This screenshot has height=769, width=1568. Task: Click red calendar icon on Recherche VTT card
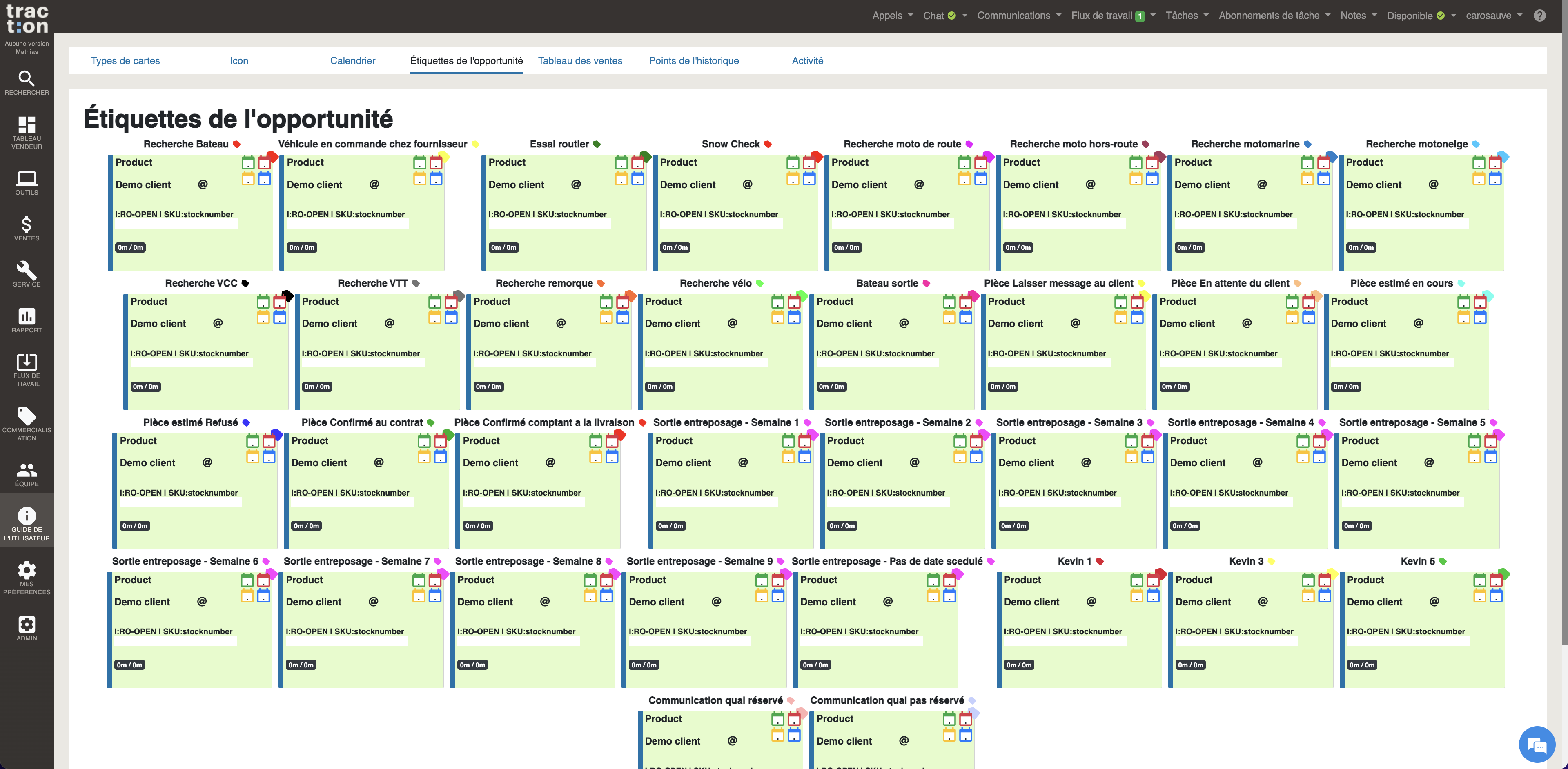coord(451,301)
